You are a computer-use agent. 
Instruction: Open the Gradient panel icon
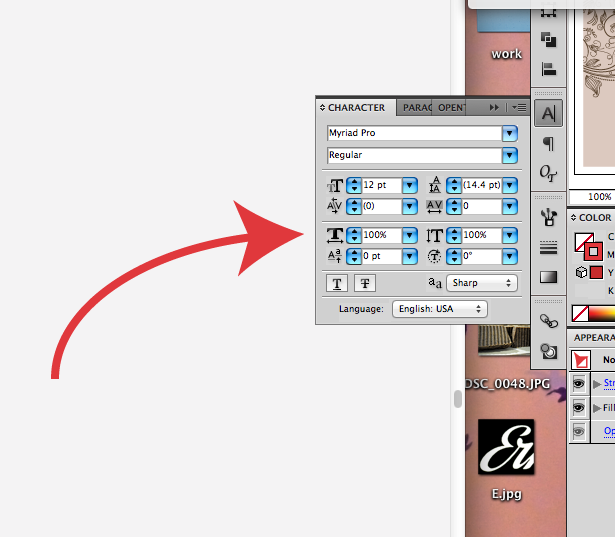[x=548, y=277]
